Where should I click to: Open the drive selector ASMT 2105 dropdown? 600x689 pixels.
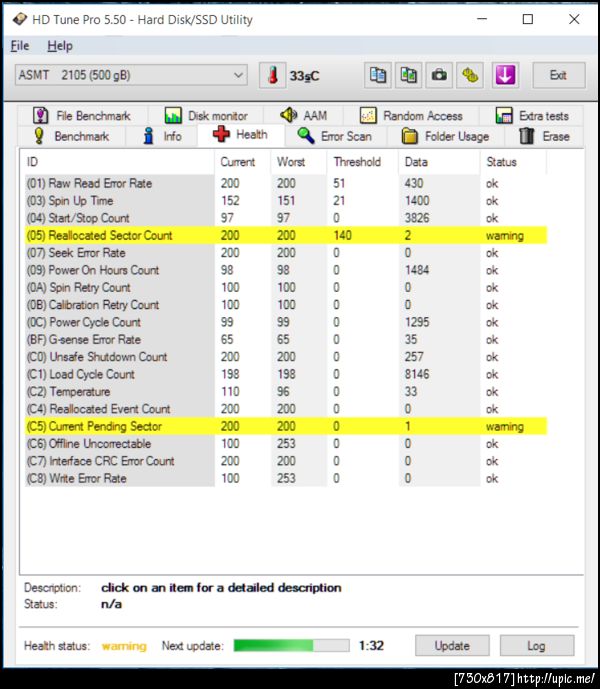tap(131, 75)
